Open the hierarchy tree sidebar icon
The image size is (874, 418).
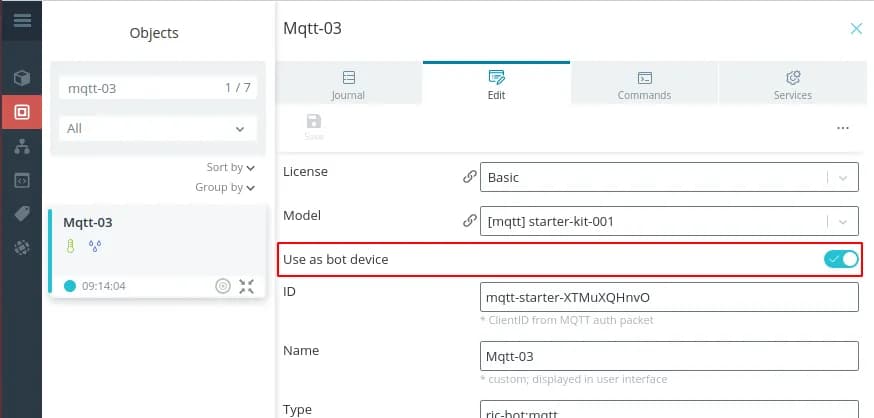click(21, 146)
